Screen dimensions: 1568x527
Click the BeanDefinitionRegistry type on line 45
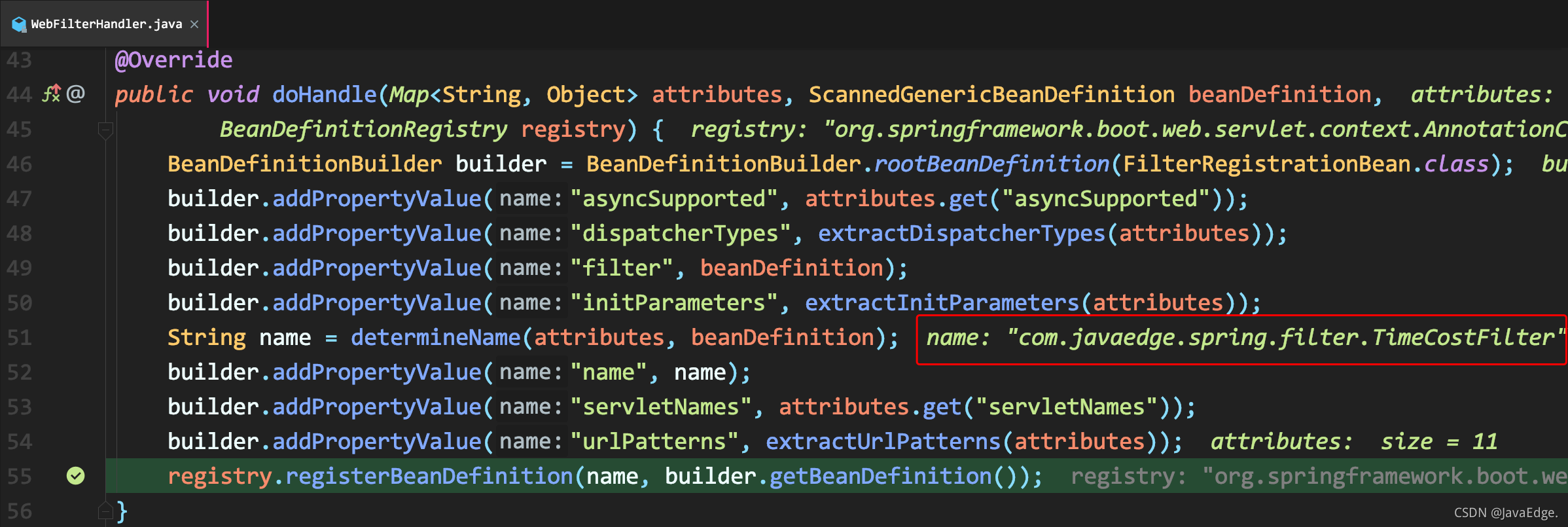click(363, 130)
